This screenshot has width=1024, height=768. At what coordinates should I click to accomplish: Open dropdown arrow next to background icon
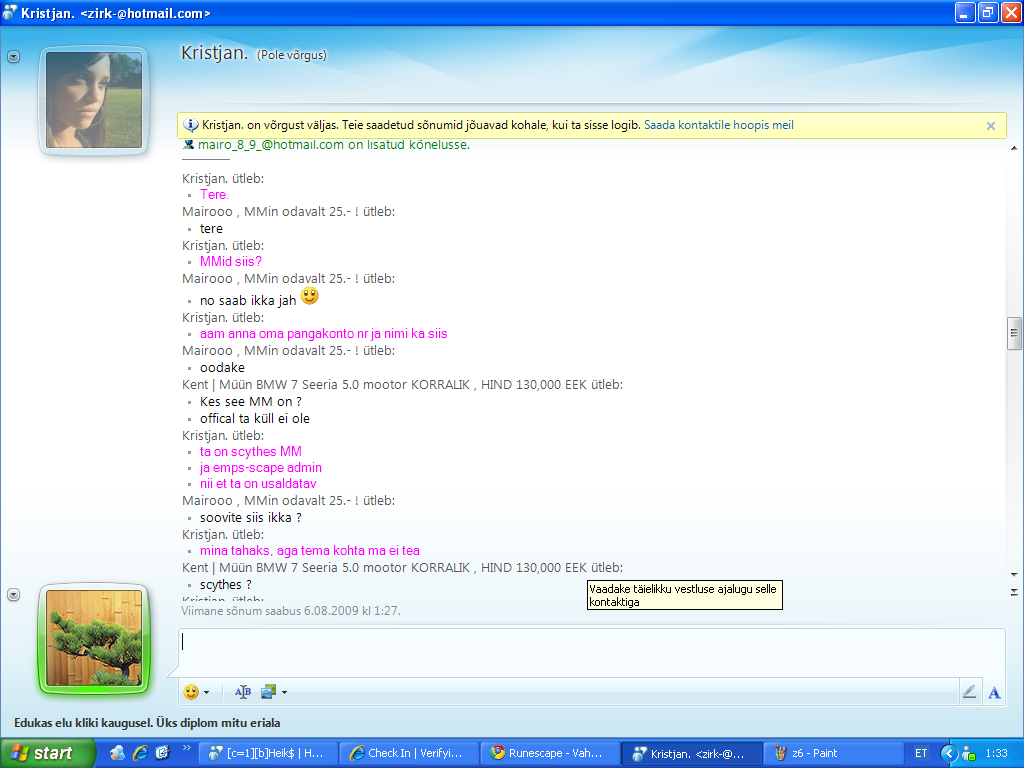284,692
